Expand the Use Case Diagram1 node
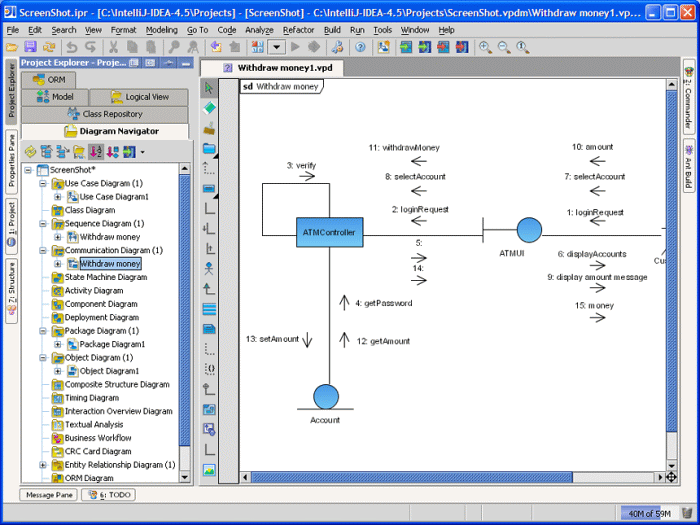This screenshot has height=525, width=700. pos(58,196)
